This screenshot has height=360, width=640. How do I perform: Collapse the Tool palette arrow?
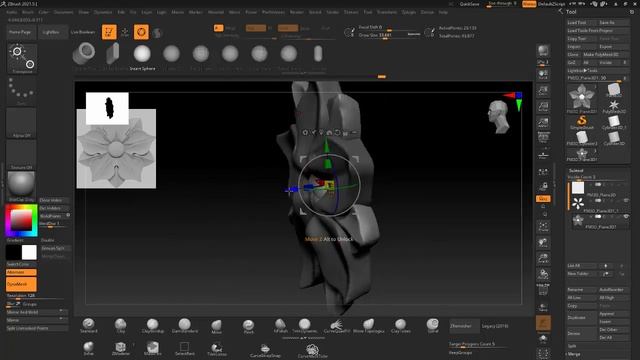[561, 11]
